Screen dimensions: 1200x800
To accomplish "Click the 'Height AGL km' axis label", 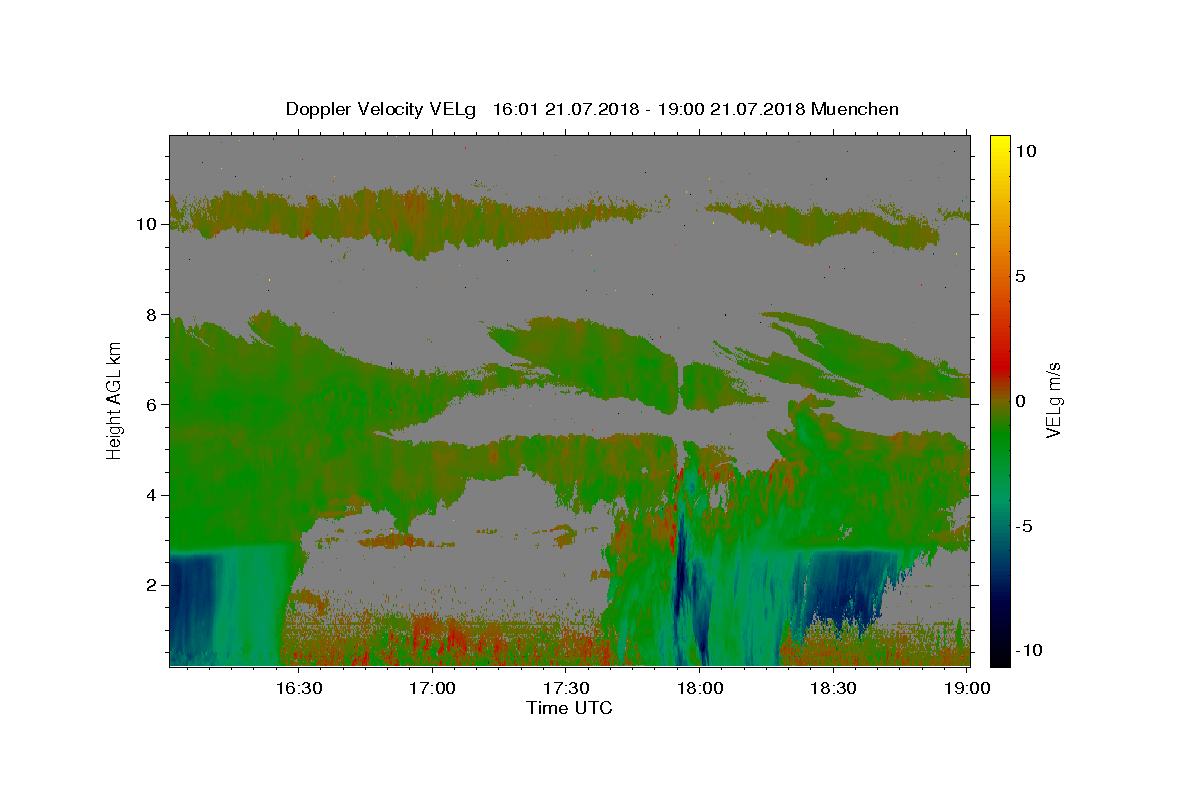I will 115,400.
